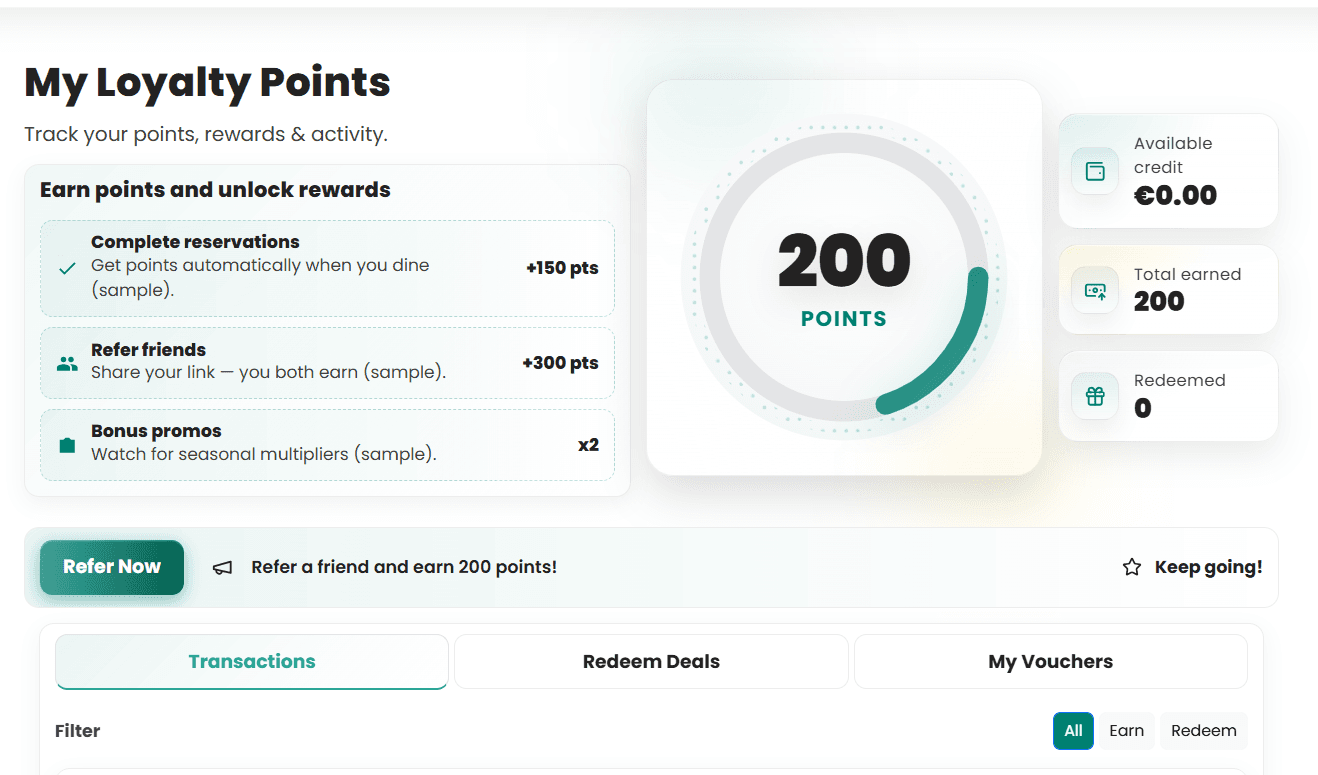Enable the Earn transactions filter
1318x775 pixels.
coord(1126,731)
